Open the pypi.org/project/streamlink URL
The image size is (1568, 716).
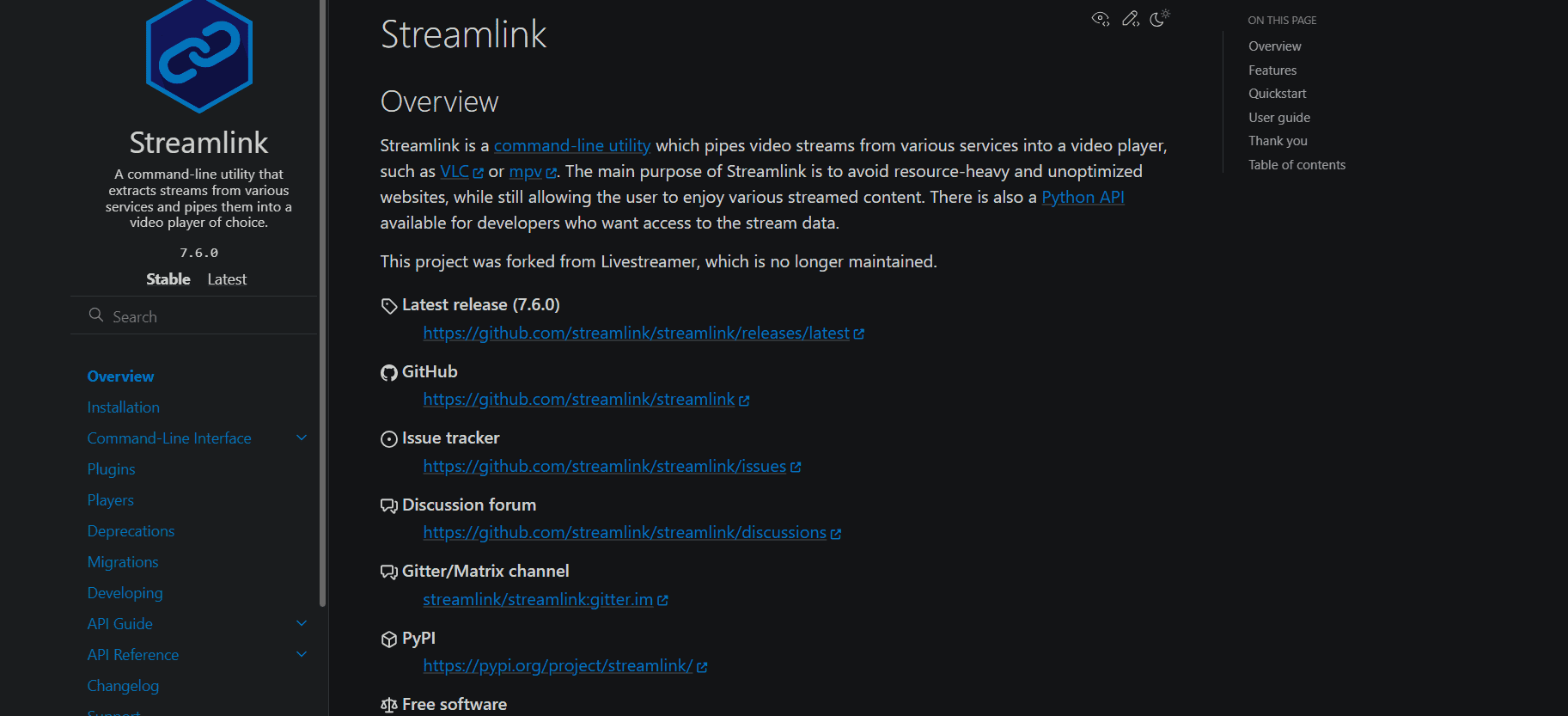[x=558, y=666]
